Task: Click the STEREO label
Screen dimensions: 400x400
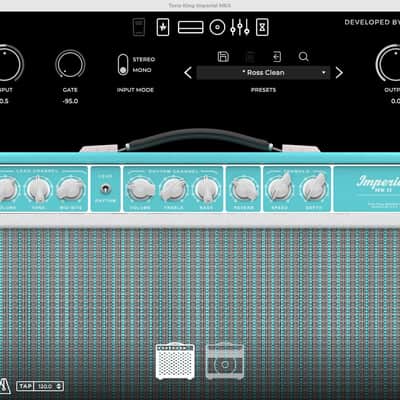Action: click(144, 59)
